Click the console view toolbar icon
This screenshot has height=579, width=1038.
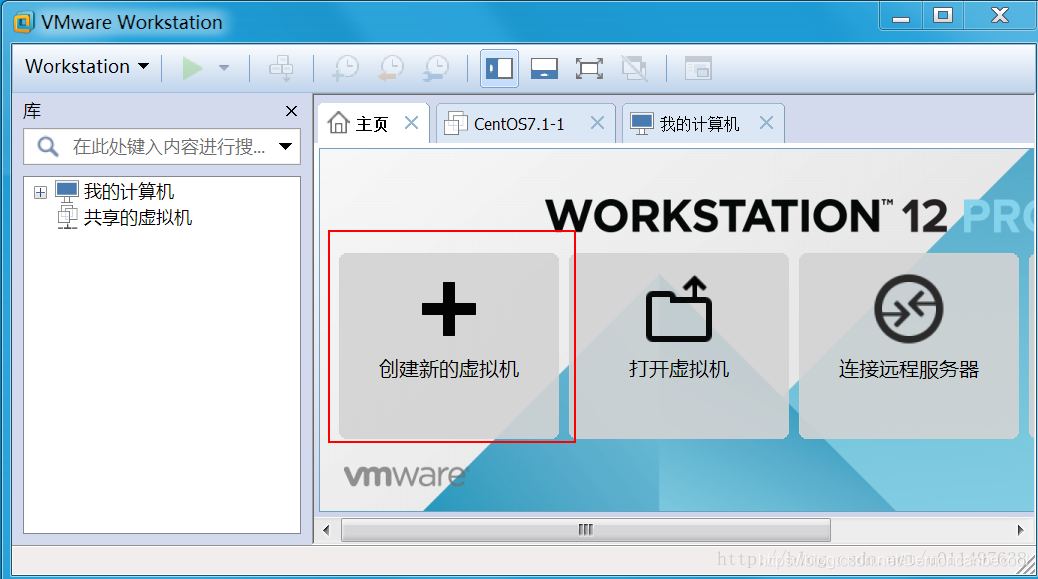pos(698,68)
